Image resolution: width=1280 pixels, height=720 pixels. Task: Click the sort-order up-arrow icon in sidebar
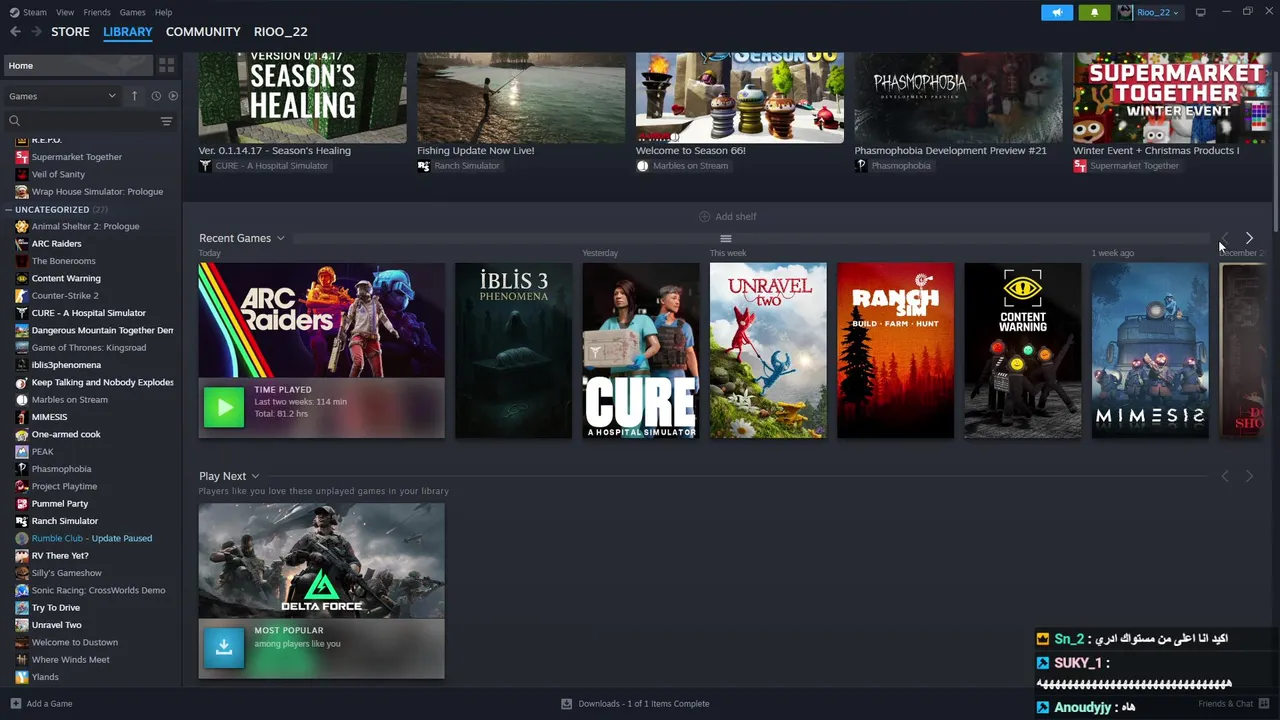click(134, 96)
